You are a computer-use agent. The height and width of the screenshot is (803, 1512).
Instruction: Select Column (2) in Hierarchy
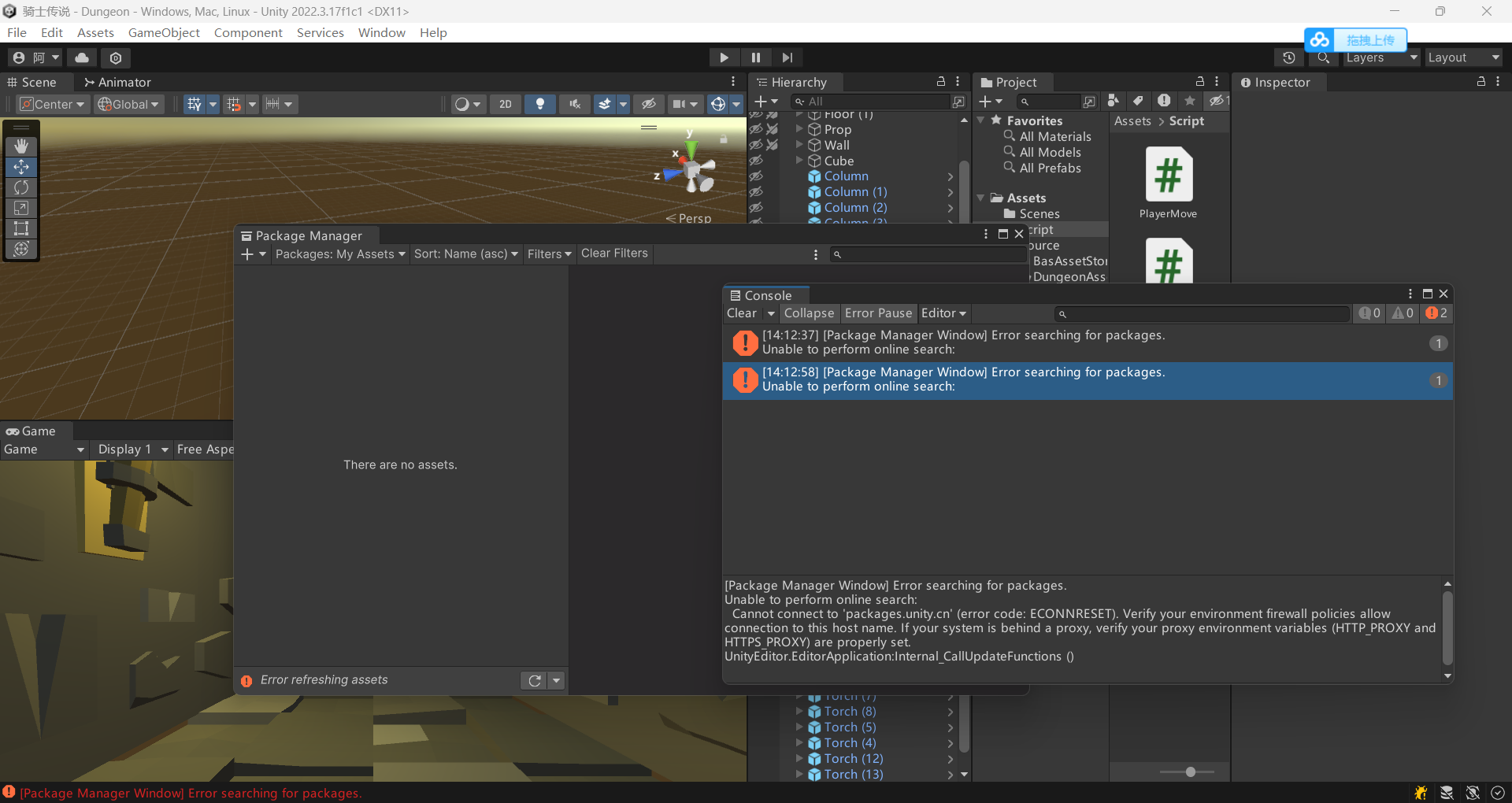point(855,208)
